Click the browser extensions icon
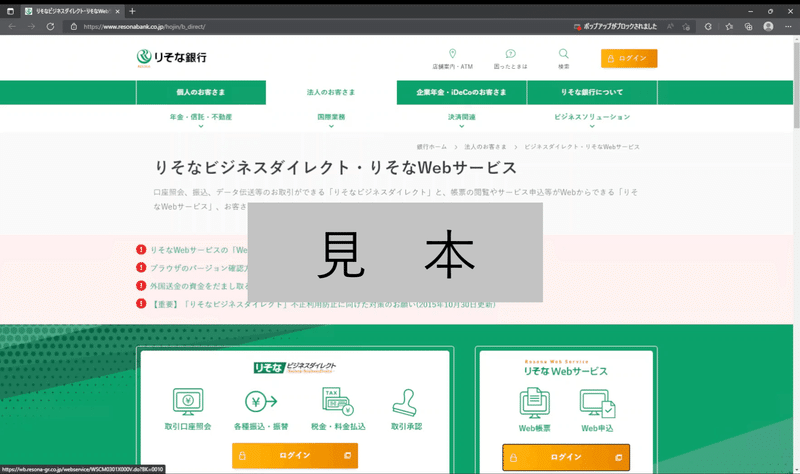 pos(708,27)
